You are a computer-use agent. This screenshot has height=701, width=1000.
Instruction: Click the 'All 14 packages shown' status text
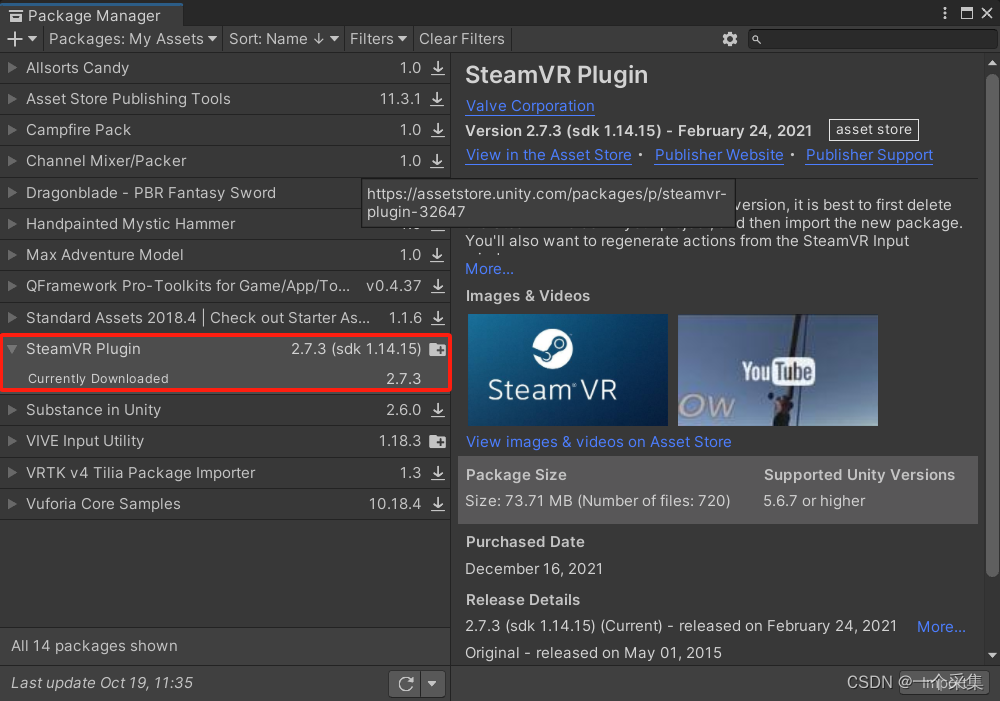94,646
